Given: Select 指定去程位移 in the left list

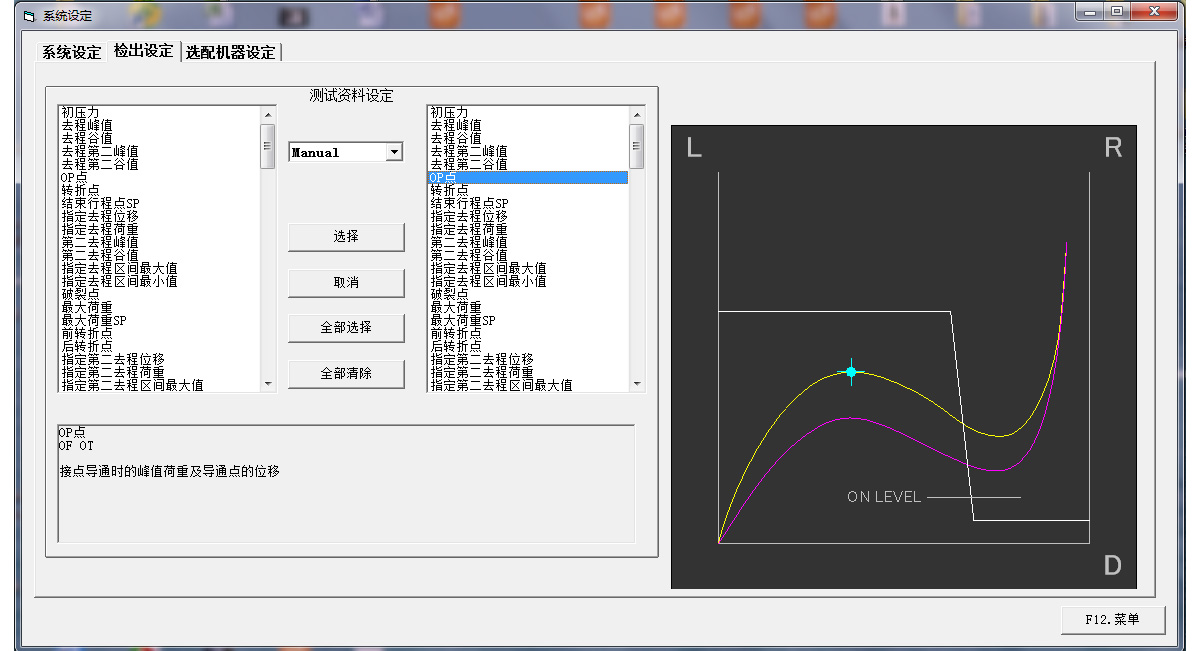Looking at the screenshot, I should pyautogui.click(x=159, y=216).
